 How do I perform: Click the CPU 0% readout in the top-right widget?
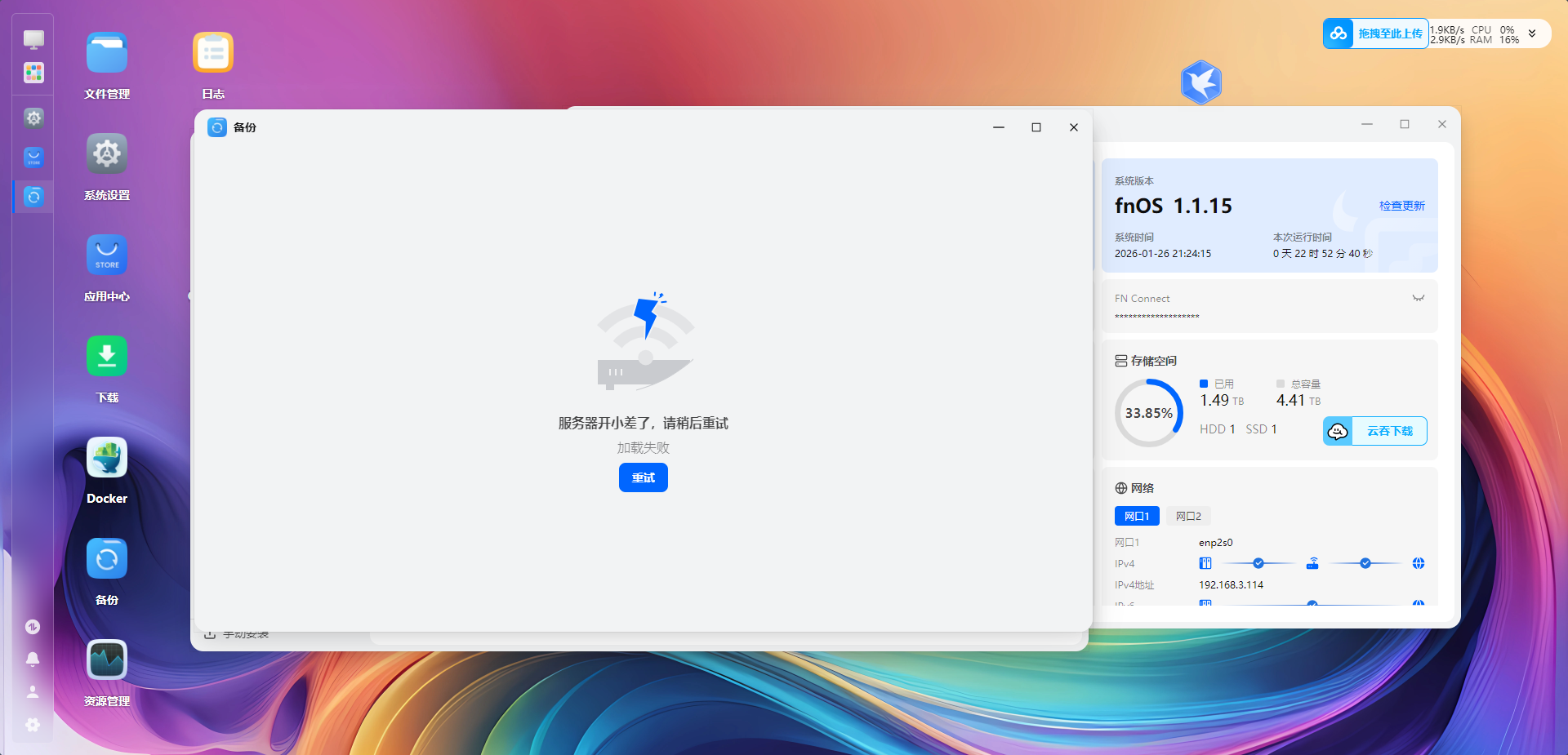(1494, 29)
